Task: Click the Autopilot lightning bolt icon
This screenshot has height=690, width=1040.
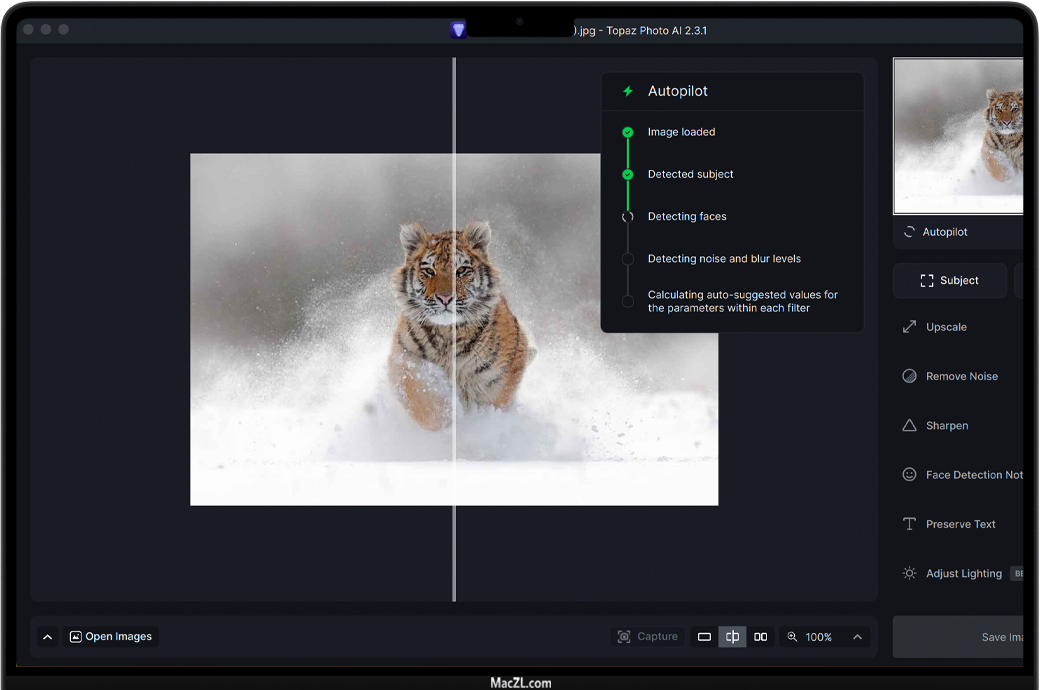Action: pyautogui.click(x=628, y=91)
